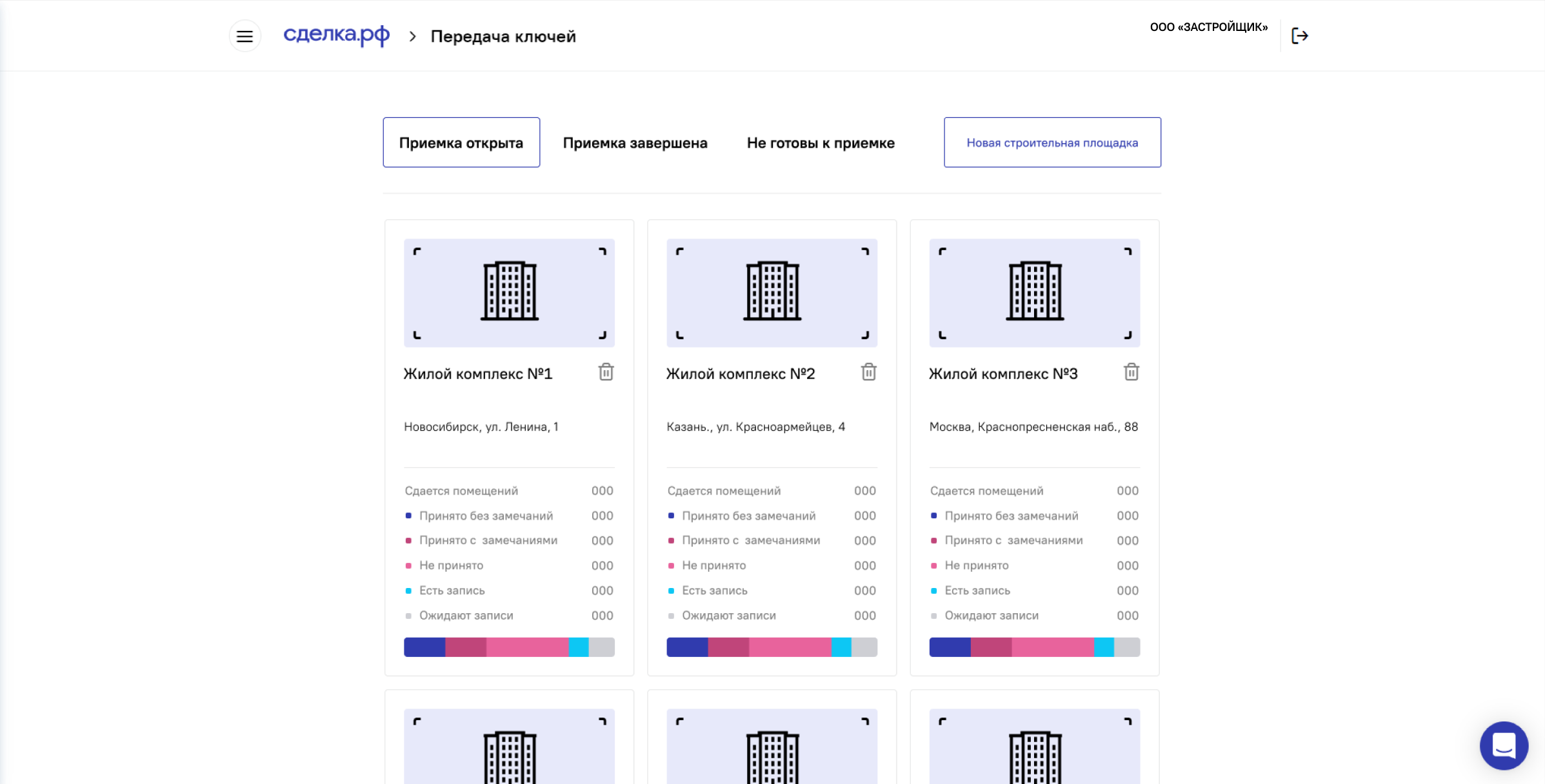
Task: Switch to Приемка завершена tab
Action: click(635, 143)
